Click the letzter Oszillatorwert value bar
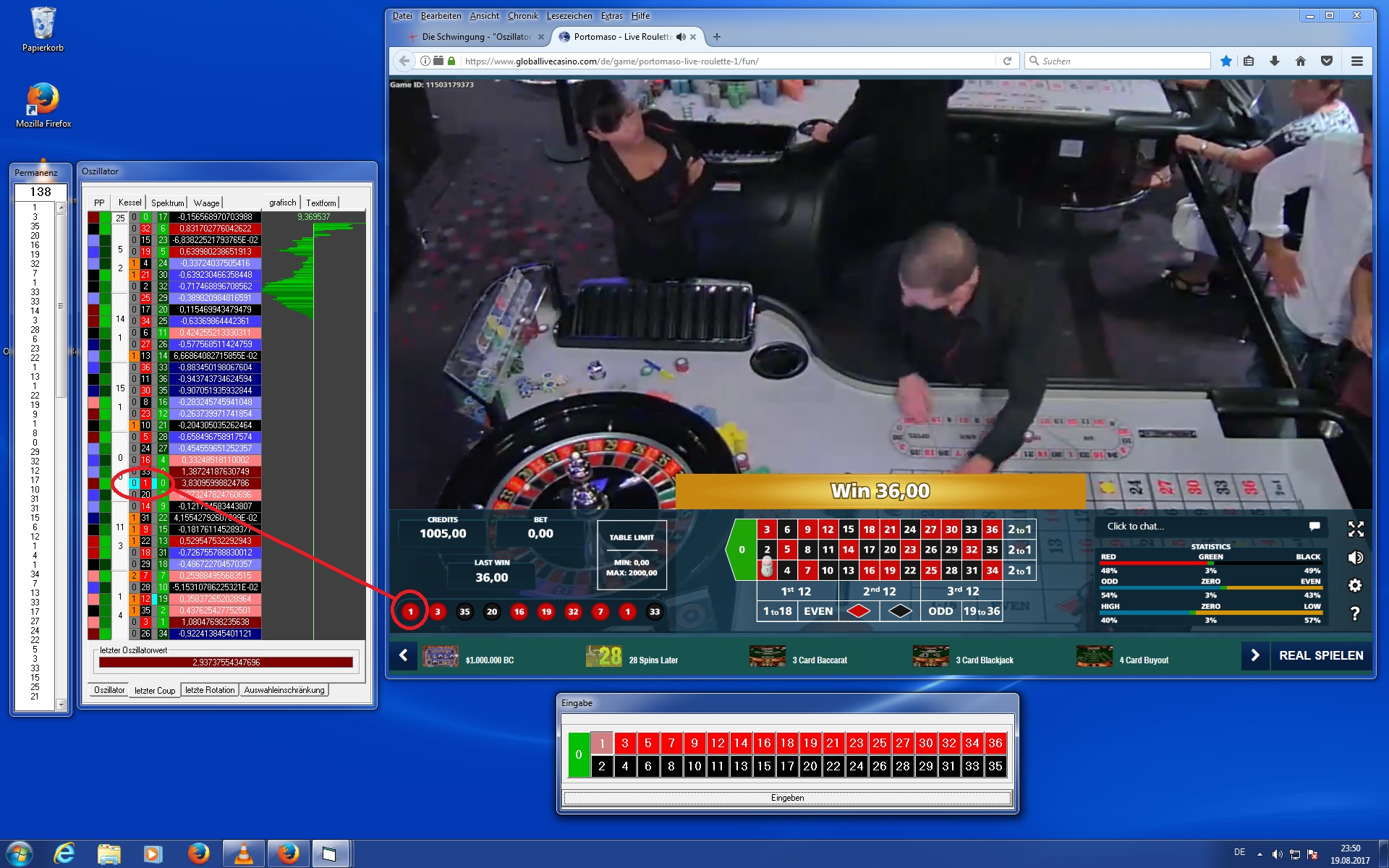Viewport: 1389px width, 868px height. (x=226, y=663)
